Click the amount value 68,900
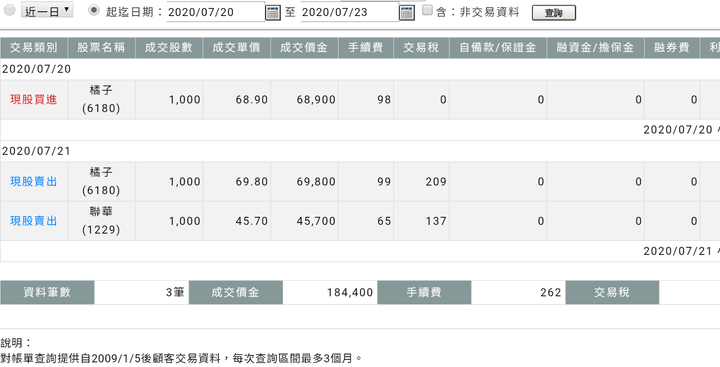720x367 pixels. click(316, 100)
